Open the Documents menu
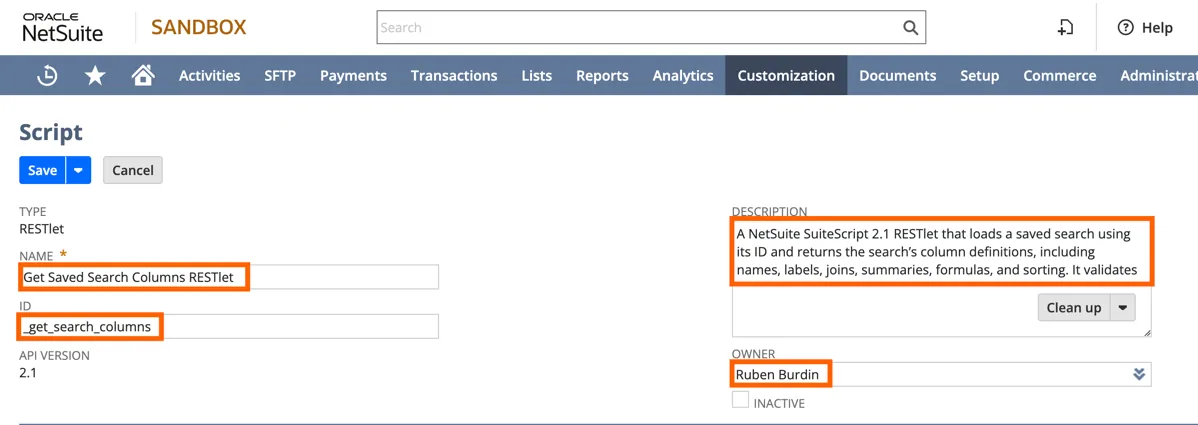This screenshot has height=425, width=1198. (898, 76)
